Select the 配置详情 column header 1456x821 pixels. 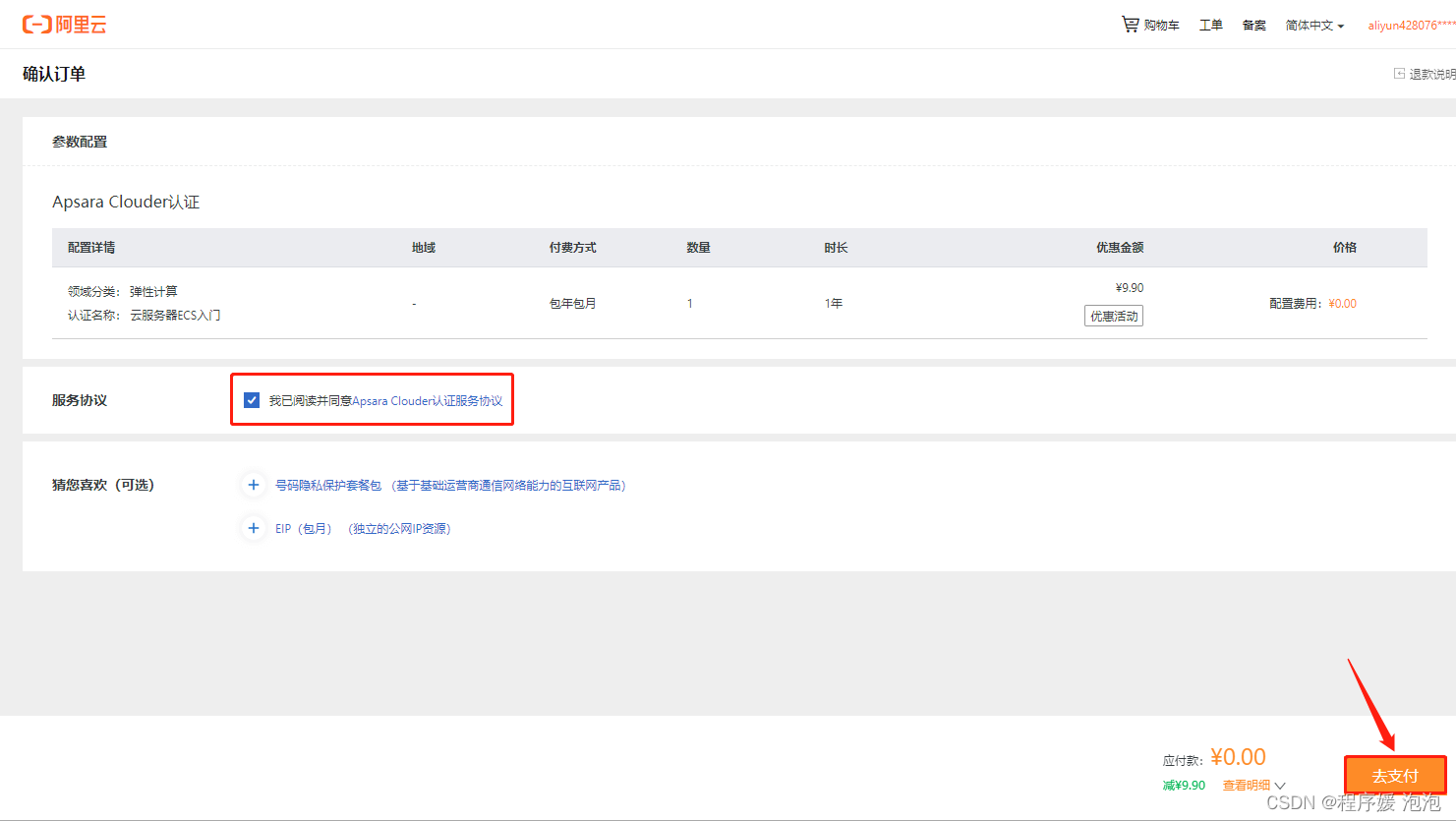click(x=91, y=248)
